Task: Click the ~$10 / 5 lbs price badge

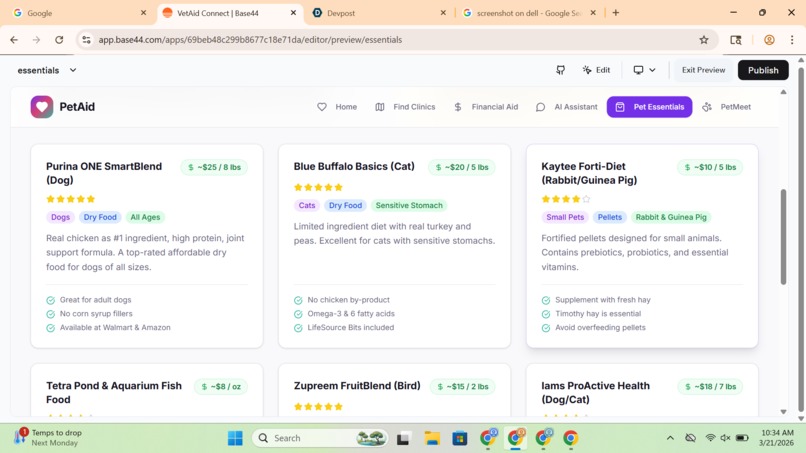Action: [x=710, y=167]
